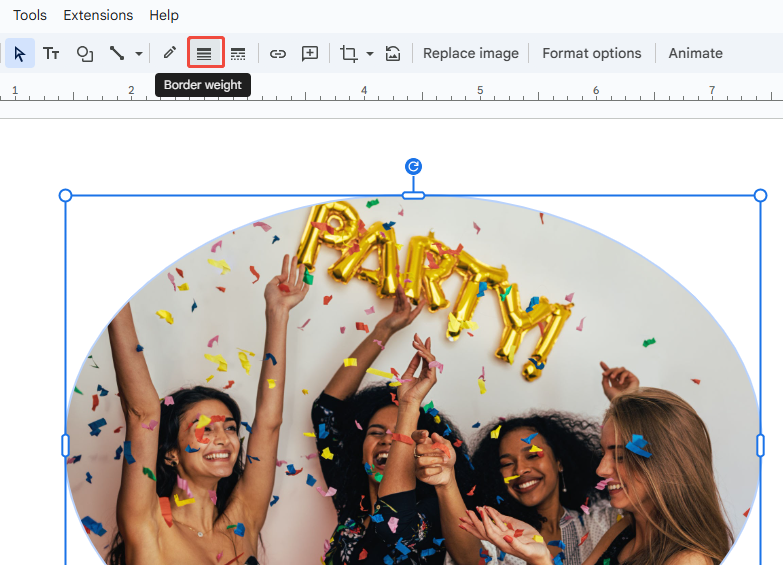This screenshot has height=565, width=783.
Task: Click the Insert link icon
Action: (x=278, y=54)
